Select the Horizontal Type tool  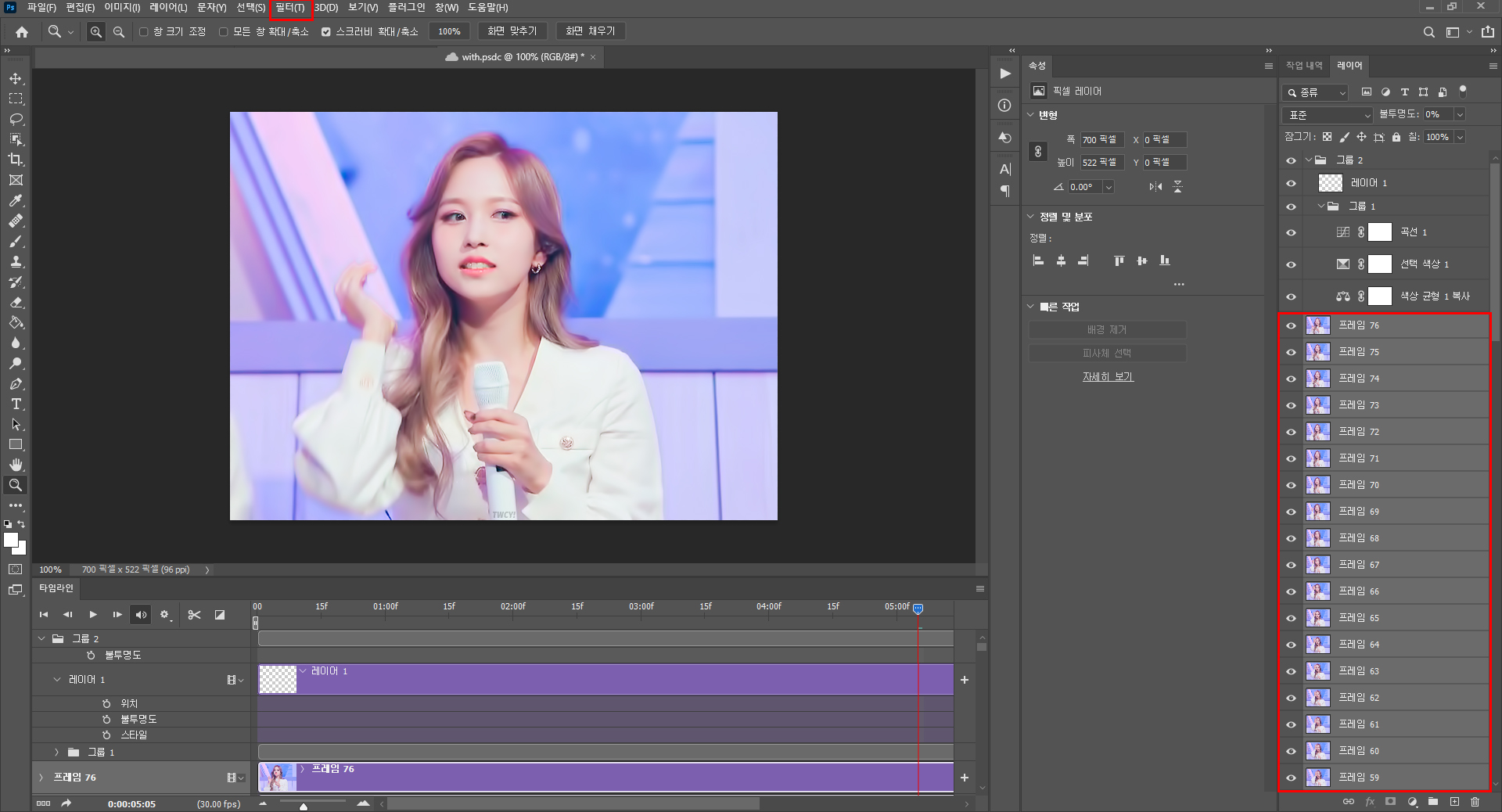point(16,404)
